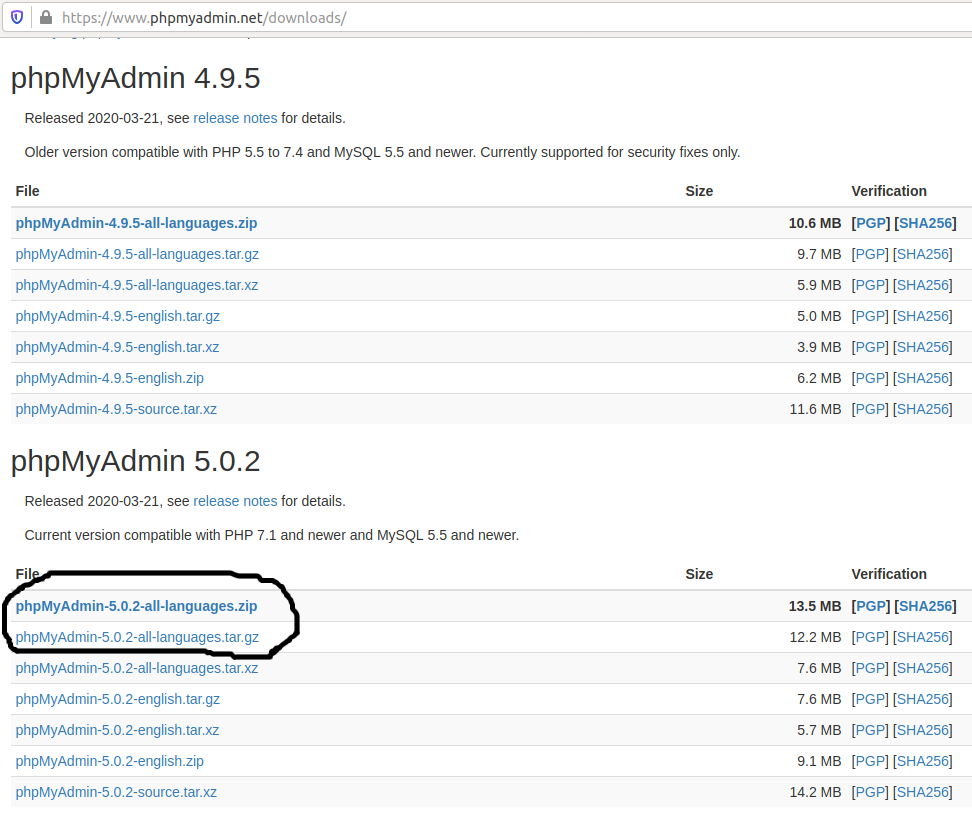Viewport: 972px width, 821px height.
Task: Click the 13.5 MB size cell
Action: (x=815, y=606)
